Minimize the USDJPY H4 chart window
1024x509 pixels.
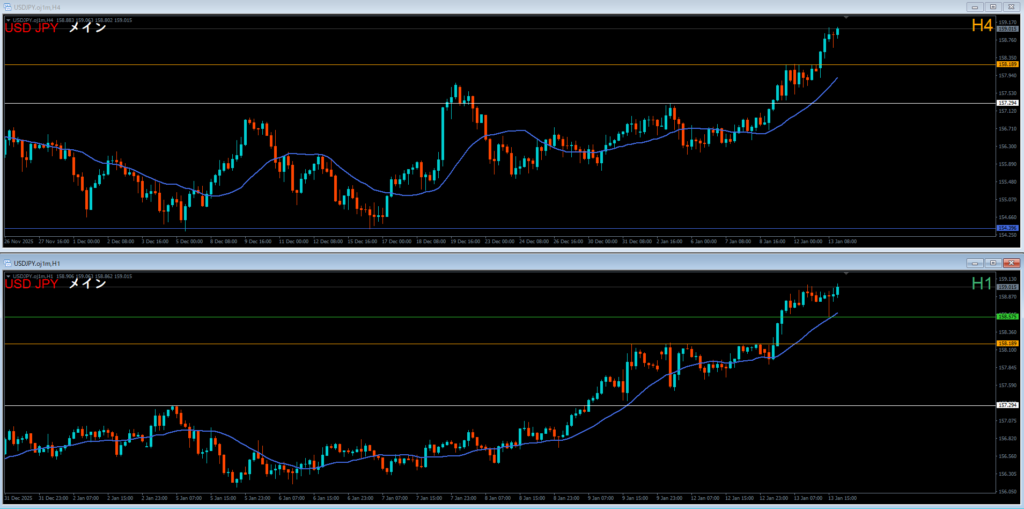[x=976, y=7]
